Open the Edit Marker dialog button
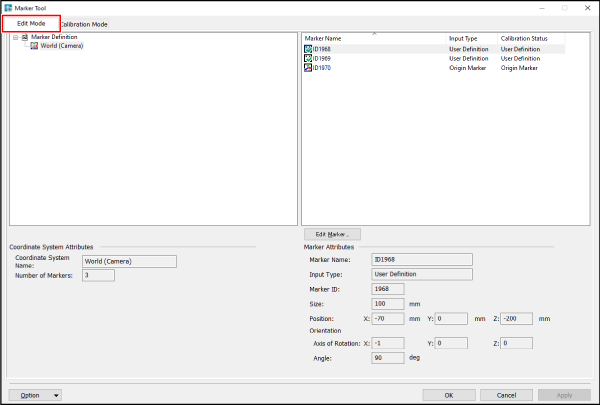The height and width of the screenshot is (405, 600). [x=332, y=234]
